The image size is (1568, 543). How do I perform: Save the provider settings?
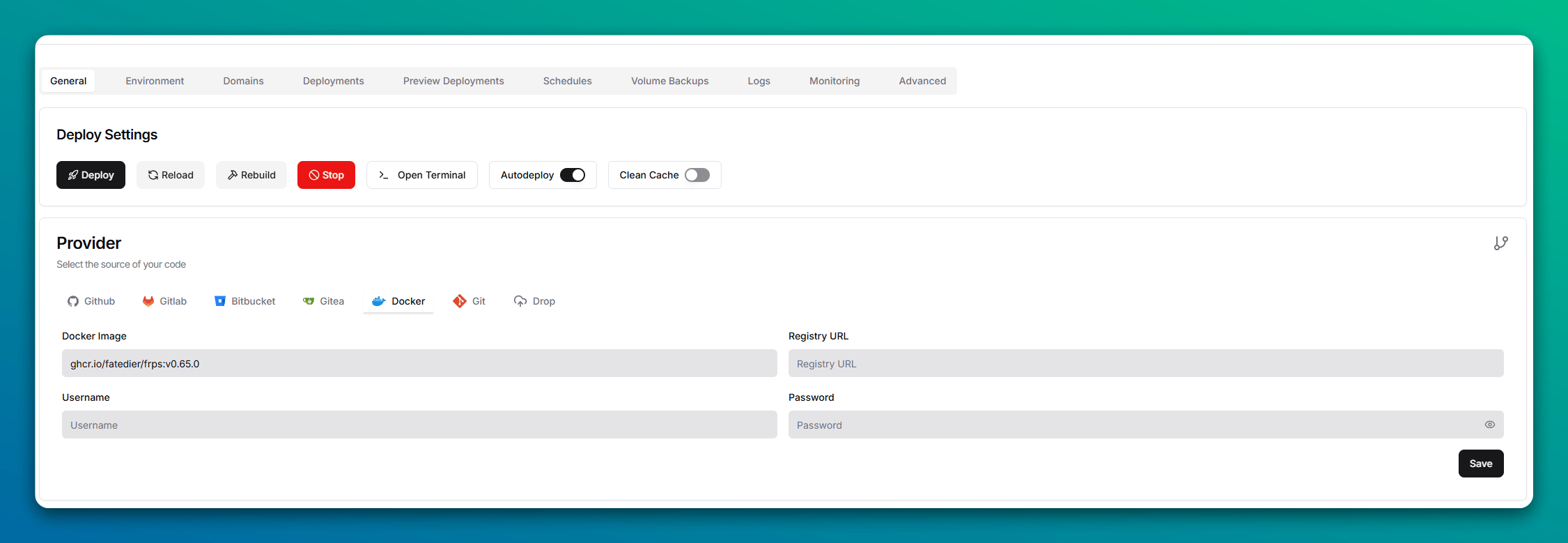(1480, 464)
